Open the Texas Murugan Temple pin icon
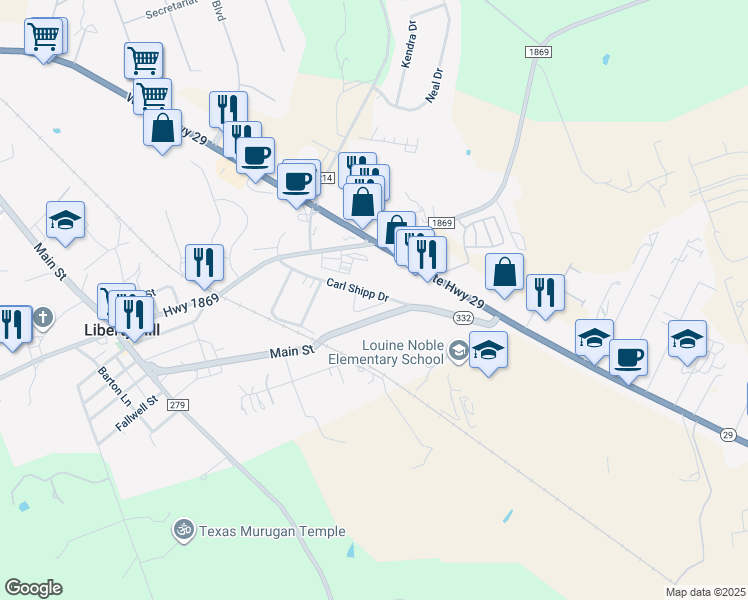Image resolution: width=748 pixels, height=600 pixels. tap(184, 530)
